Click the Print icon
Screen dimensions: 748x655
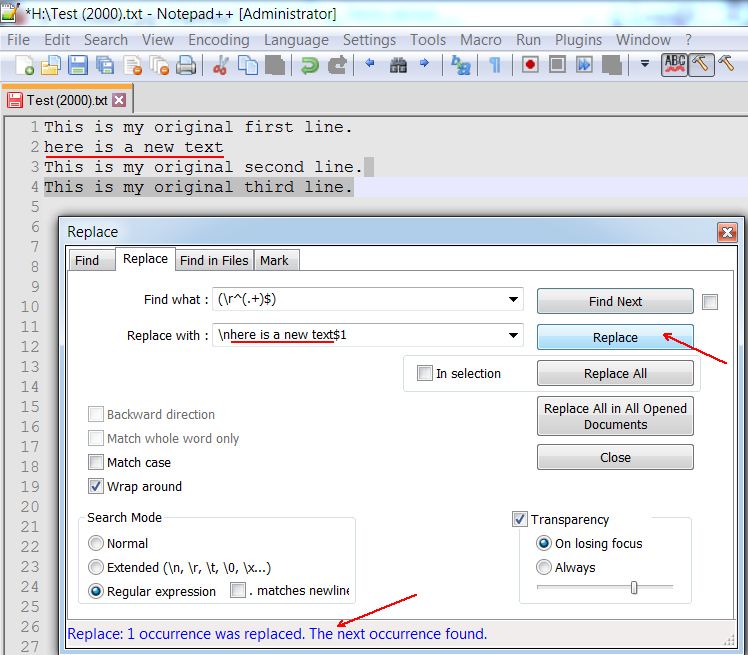[186, 65]
